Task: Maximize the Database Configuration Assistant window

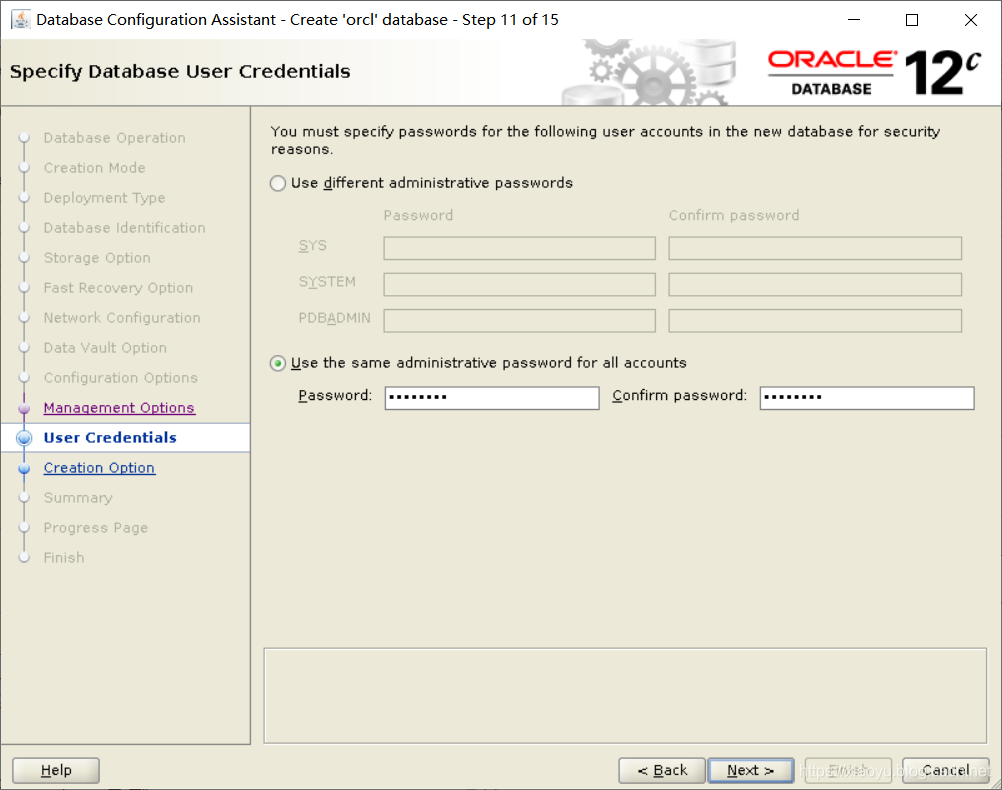Action: pos(912,20)
